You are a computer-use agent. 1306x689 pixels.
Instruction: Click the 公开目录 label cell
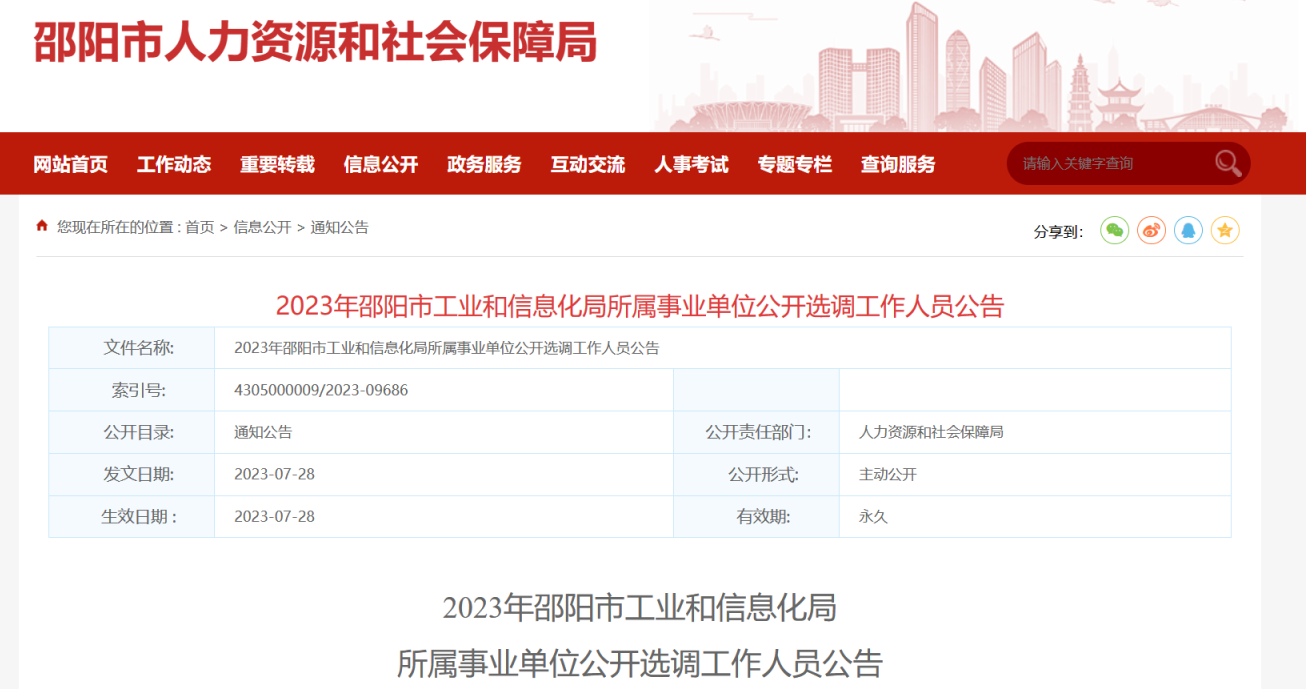tap(132, 432)
